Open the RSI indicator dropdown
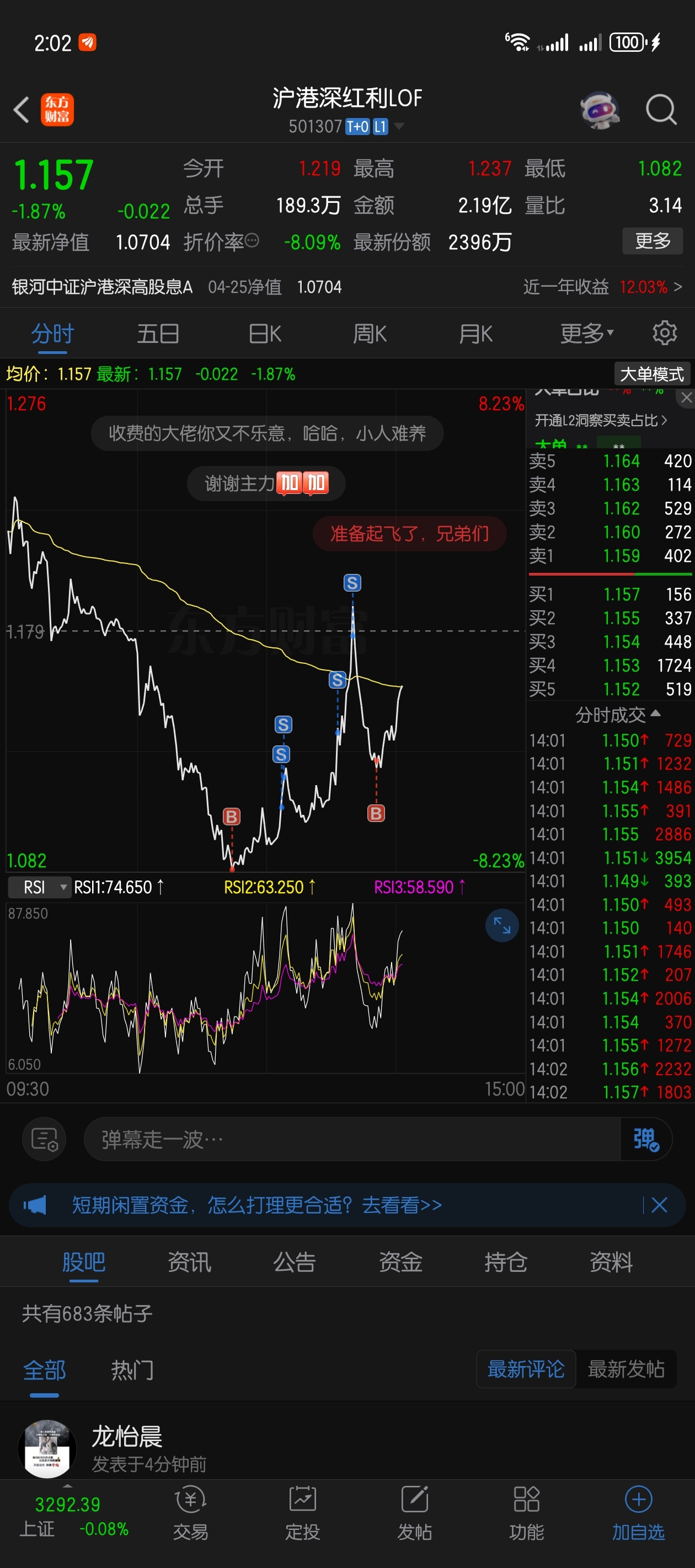The height and width of the screenshot is (1568, 695). 39,887
